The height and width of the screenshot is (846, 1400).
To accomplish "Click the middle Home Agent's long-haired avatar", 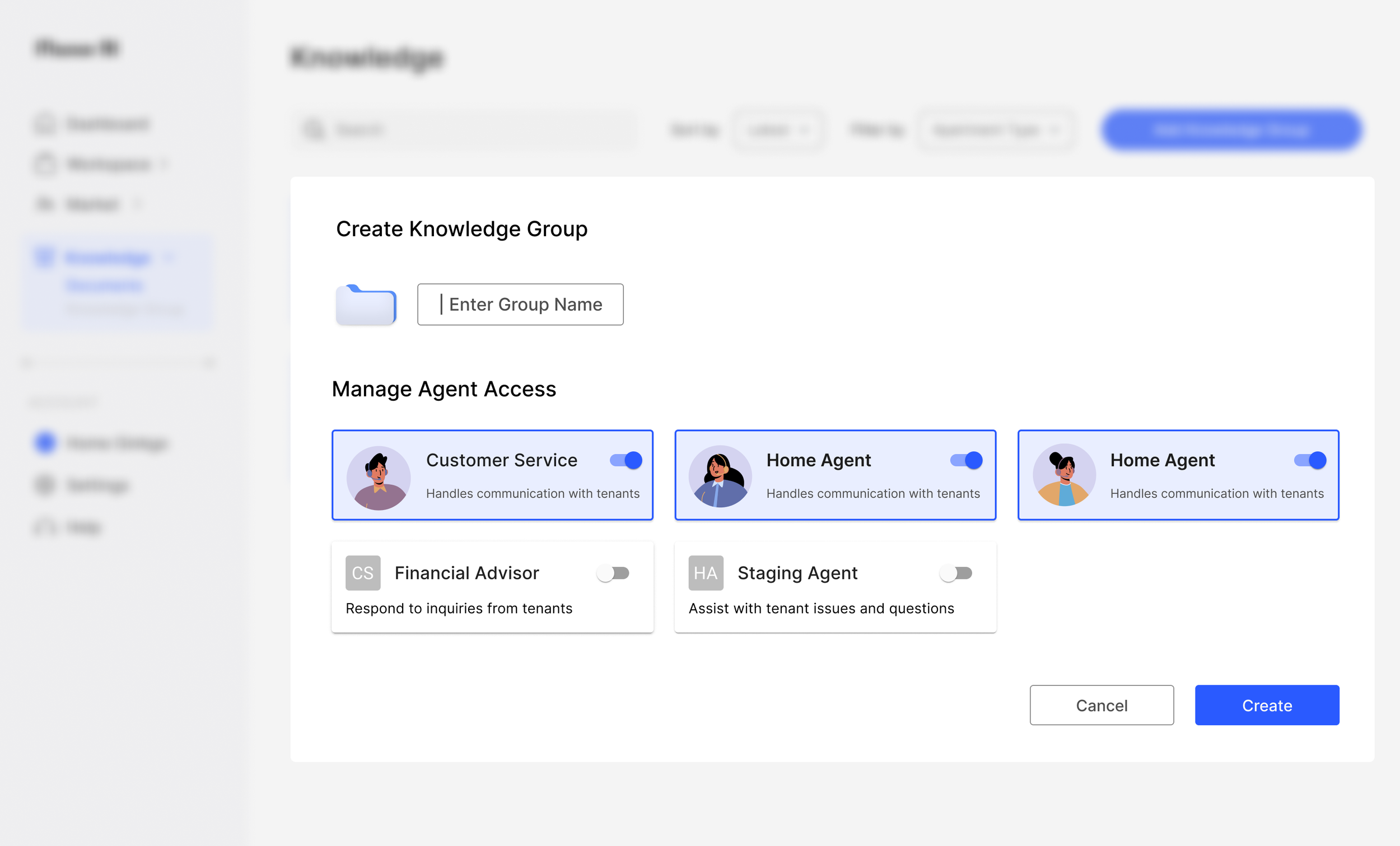I will tap(720, 476).
